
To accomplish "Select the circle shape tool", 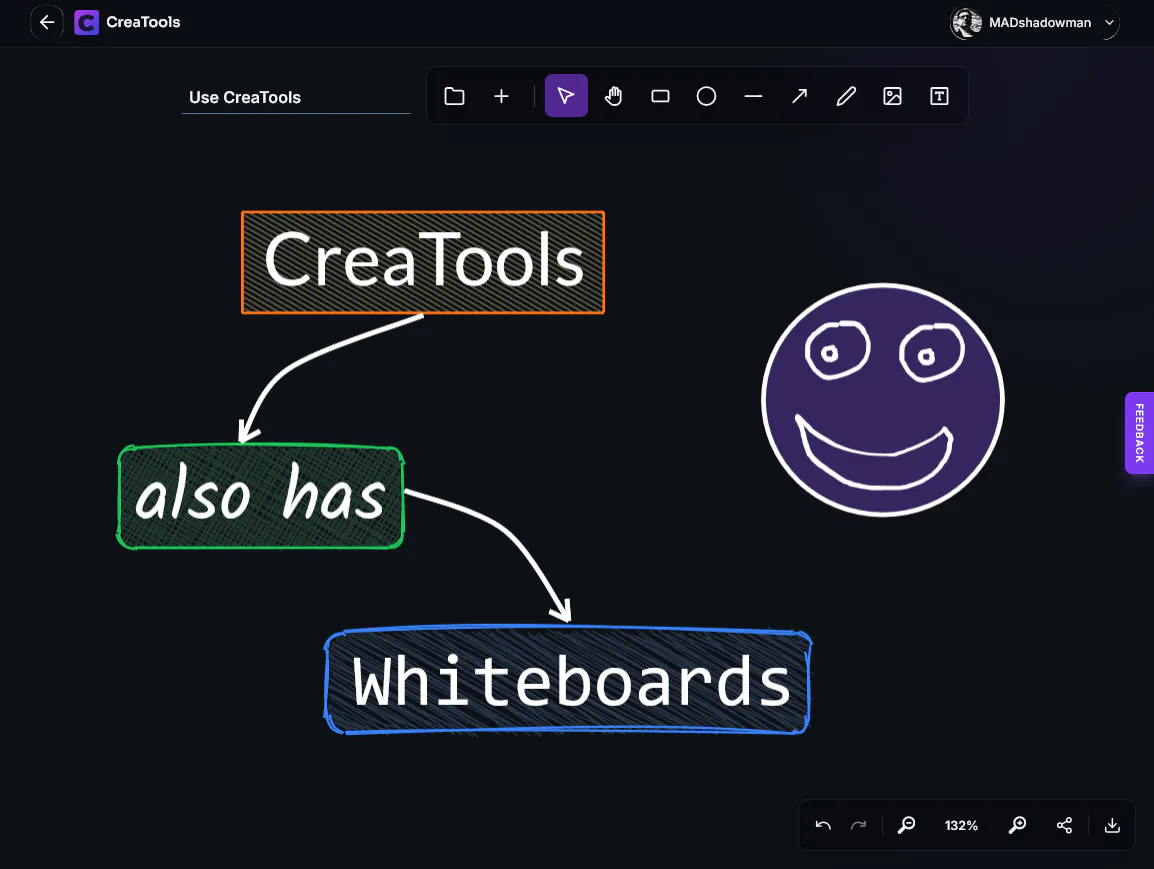I will (707, 96).
